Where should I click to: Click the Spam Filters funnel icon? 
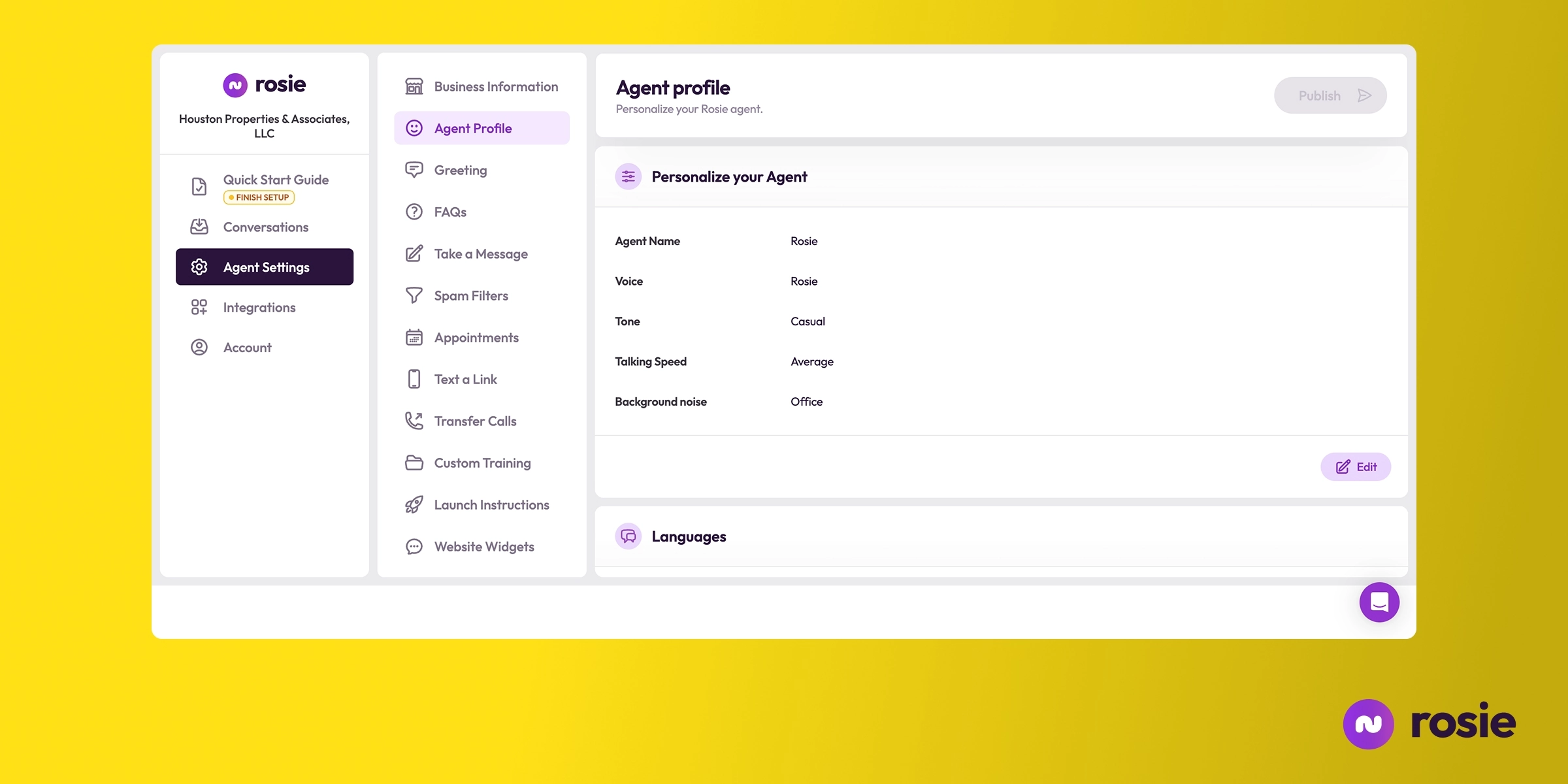[414, 295]
